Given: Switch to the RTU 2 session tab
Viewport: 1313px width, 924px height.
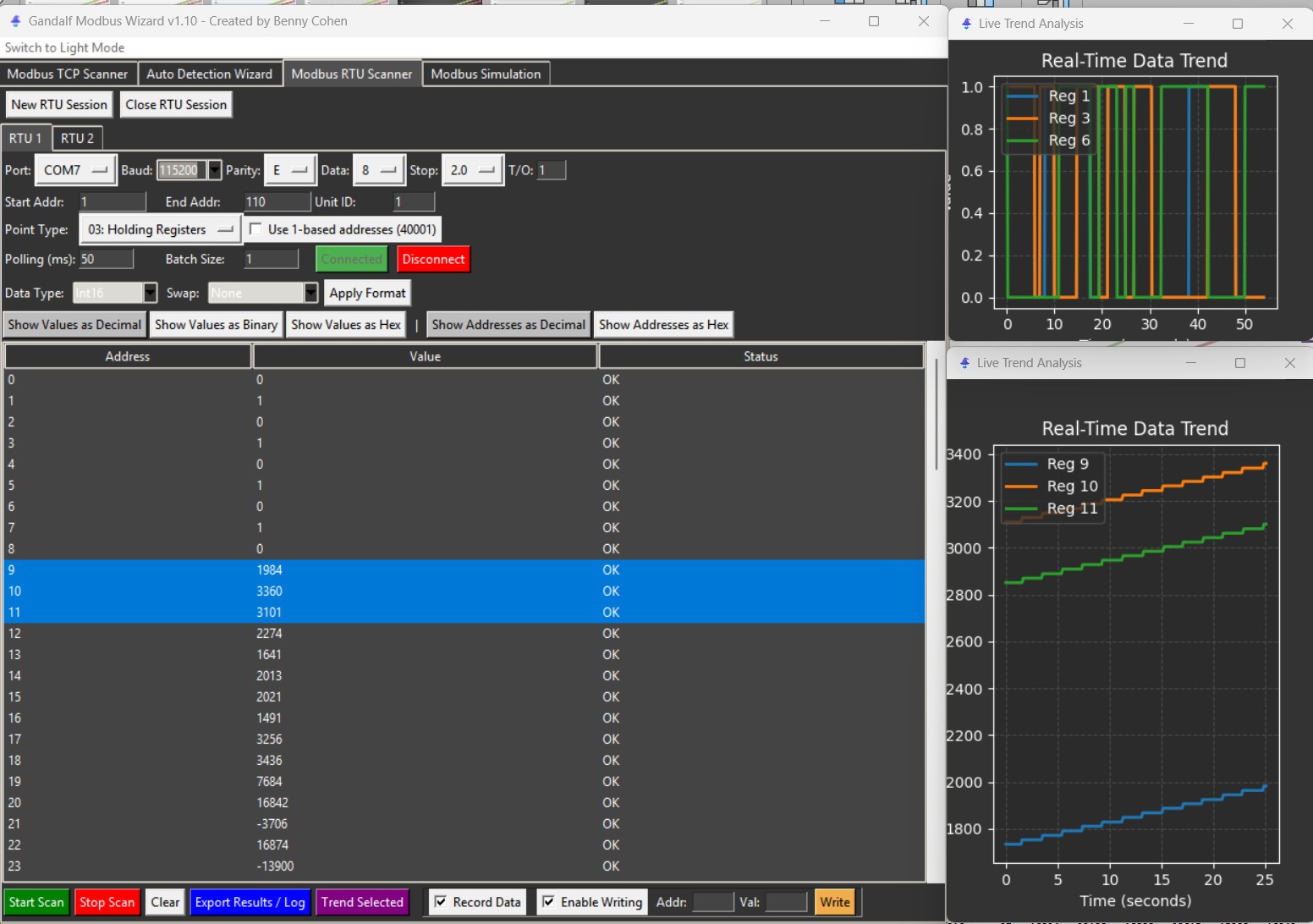Looking at the screenshot, I should pos(77,138).
